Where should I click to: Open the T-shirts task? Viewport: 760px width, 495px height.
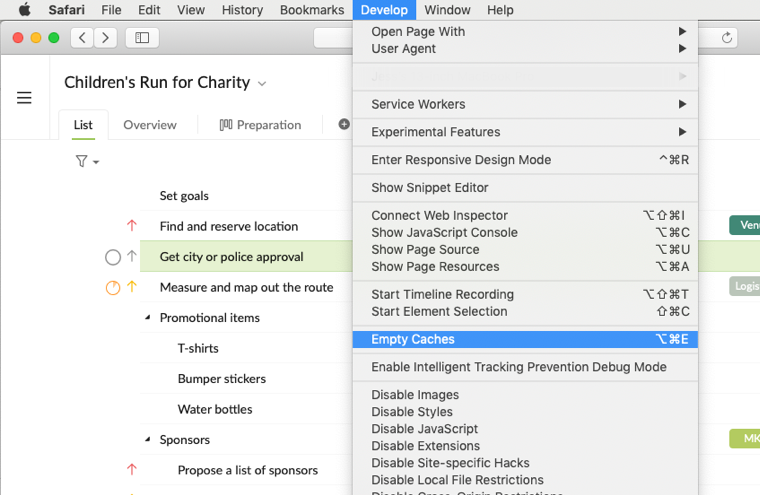198,348
